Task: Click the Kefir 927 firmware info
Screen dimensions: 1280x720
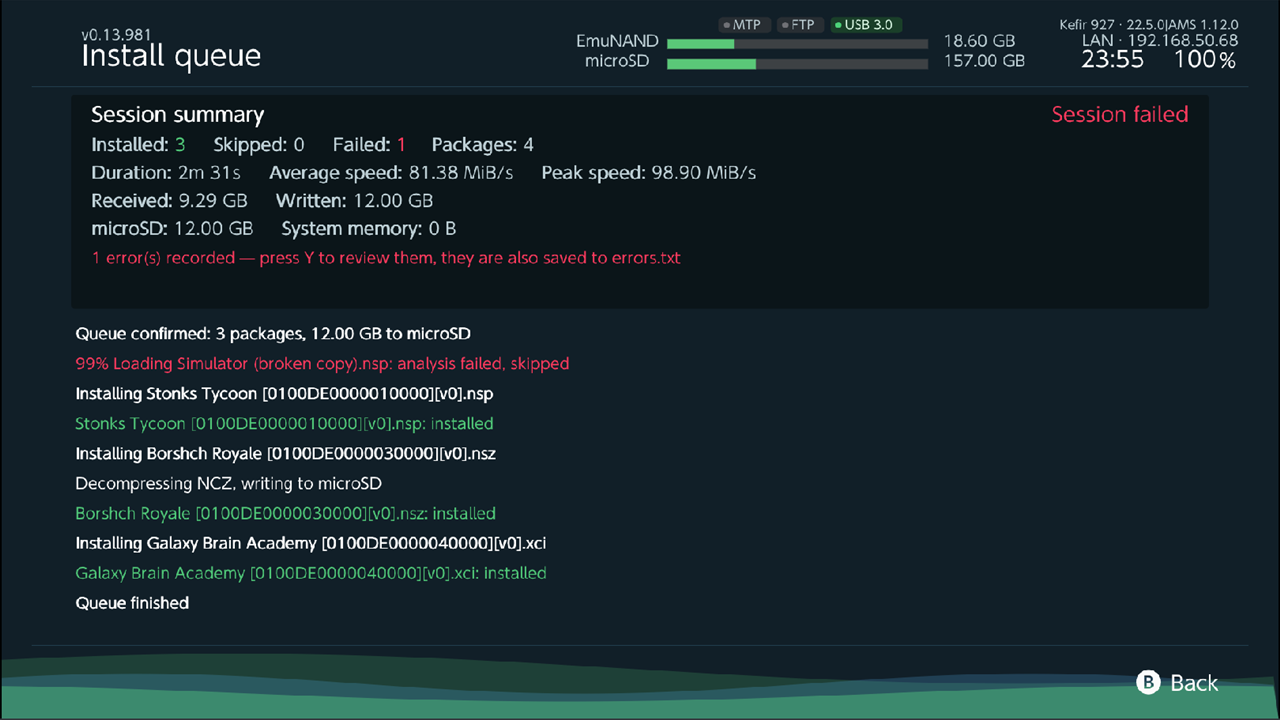Action: (x=1149, y=24)
